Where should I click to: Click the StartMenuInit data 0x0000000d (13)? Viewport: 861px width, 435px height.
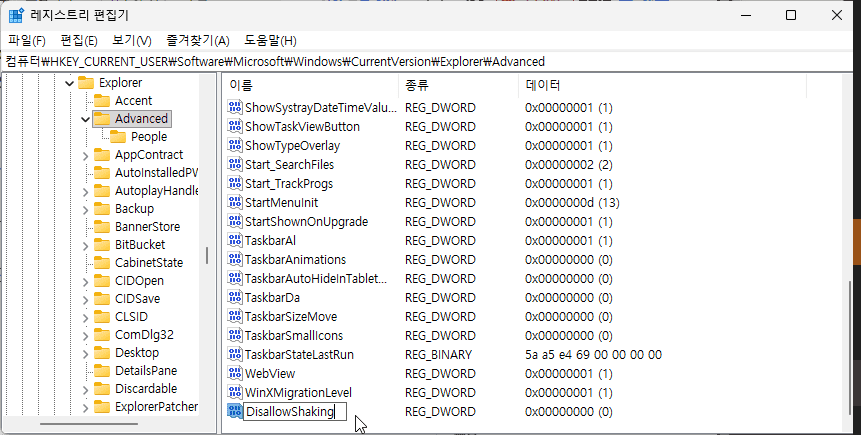572,203
